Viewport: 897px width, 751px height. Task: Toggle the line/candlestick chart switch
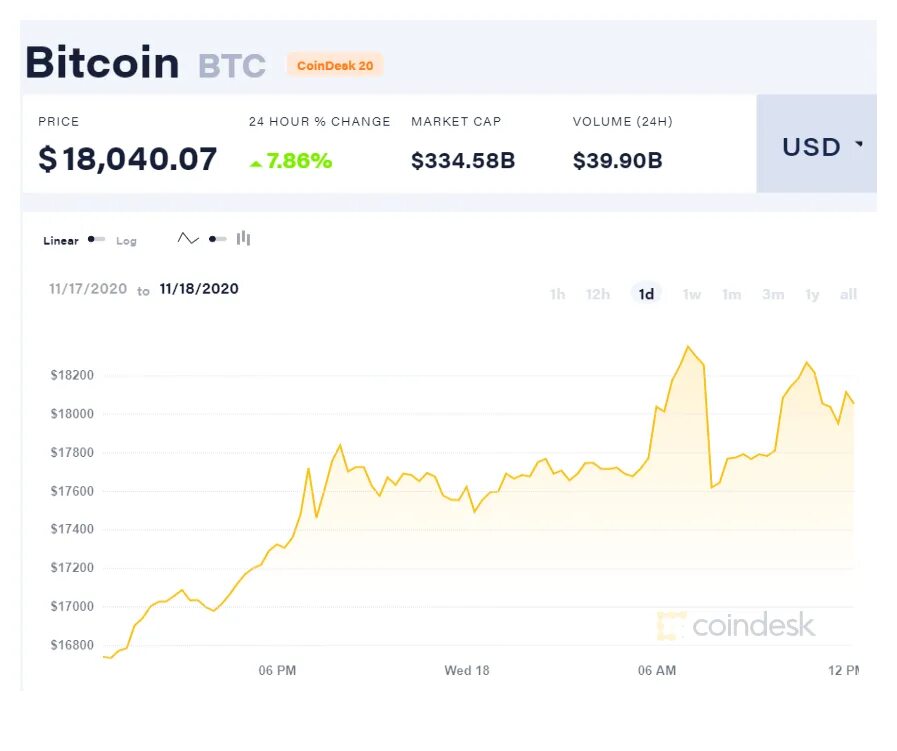[217, 239]
